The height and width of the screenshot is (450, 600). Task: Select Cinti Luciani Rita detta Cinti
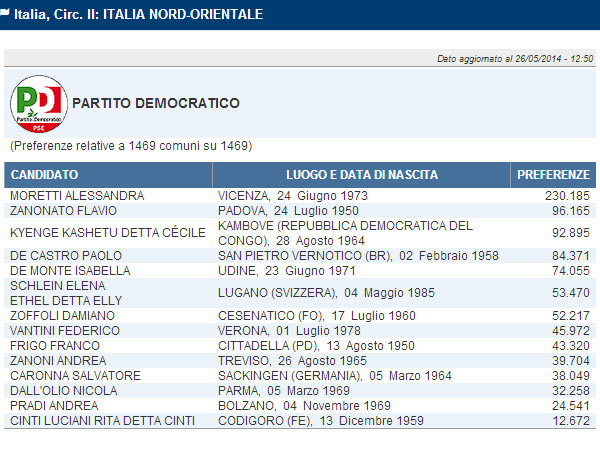click(102, 420)
